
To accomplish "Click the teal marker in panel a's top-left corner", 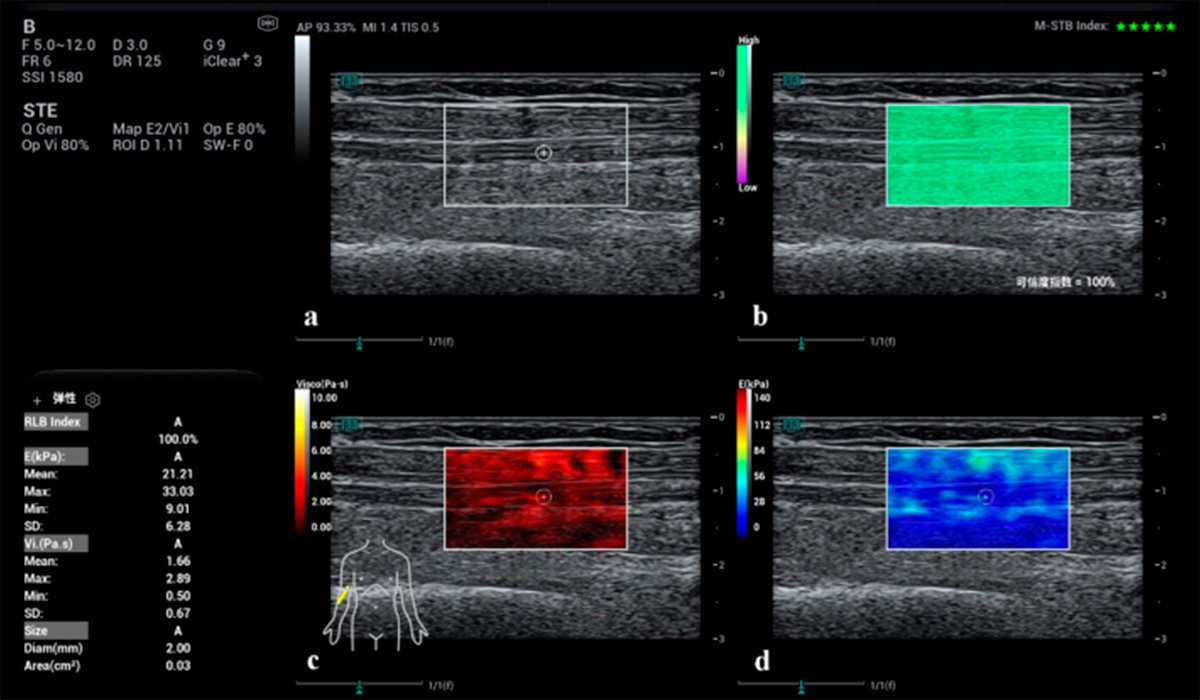I will pos(349,80).
